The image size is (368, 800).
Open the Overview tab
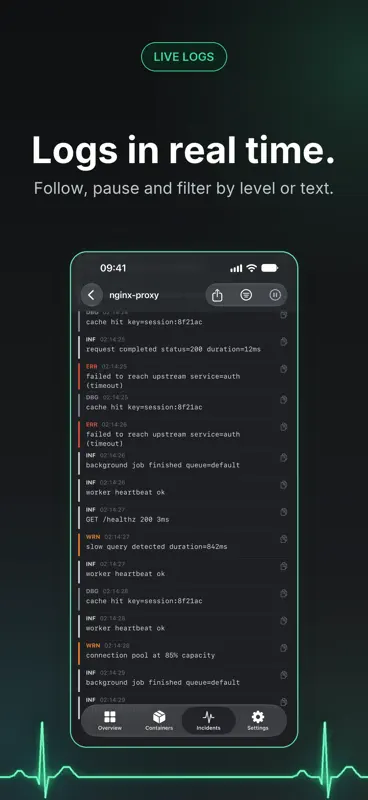tap(110, 721)
